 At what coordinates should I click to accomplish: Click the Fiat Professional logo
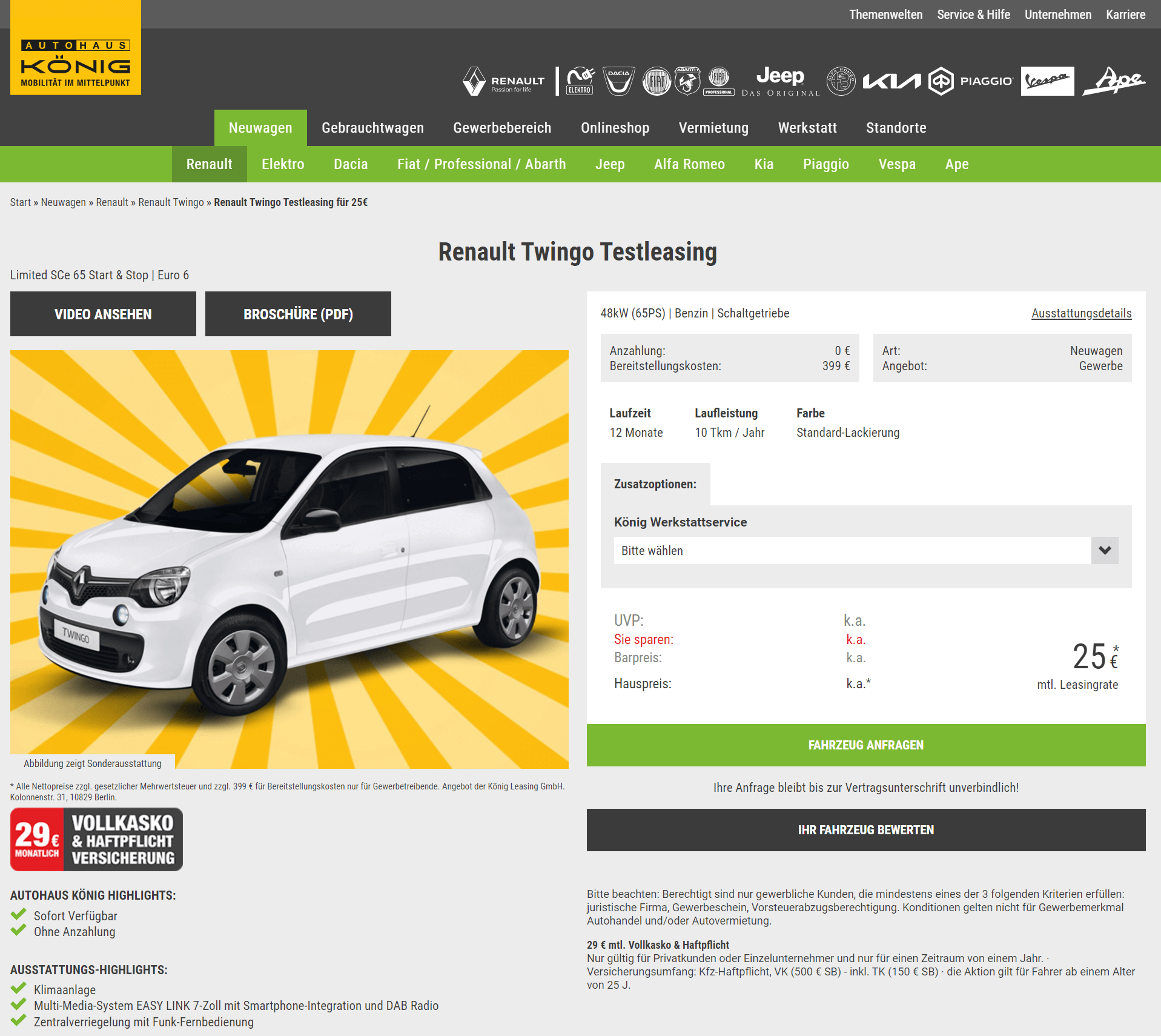point(719,81)
